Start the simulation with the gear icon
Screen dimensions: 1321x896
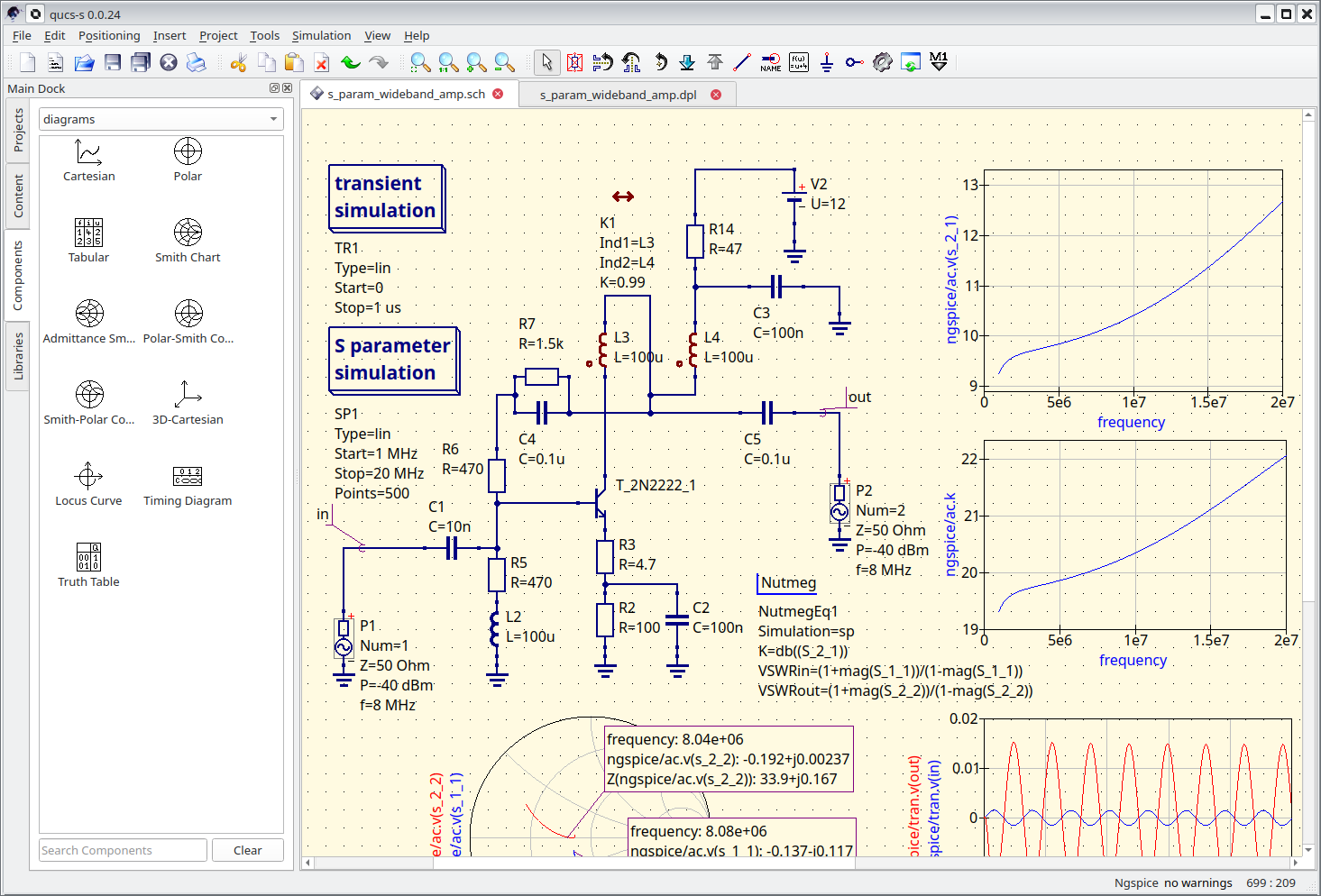click(x=883, y=62)
